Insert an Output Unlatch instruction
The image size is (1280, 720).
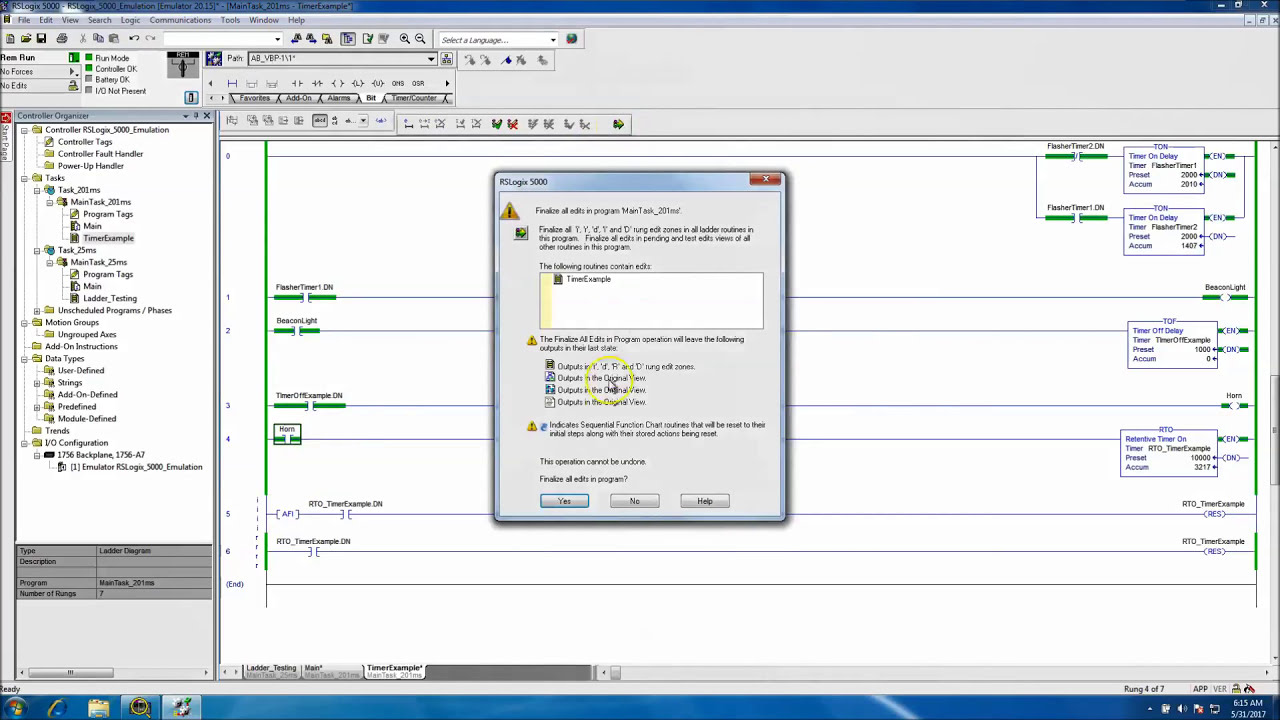click(377, 83)
